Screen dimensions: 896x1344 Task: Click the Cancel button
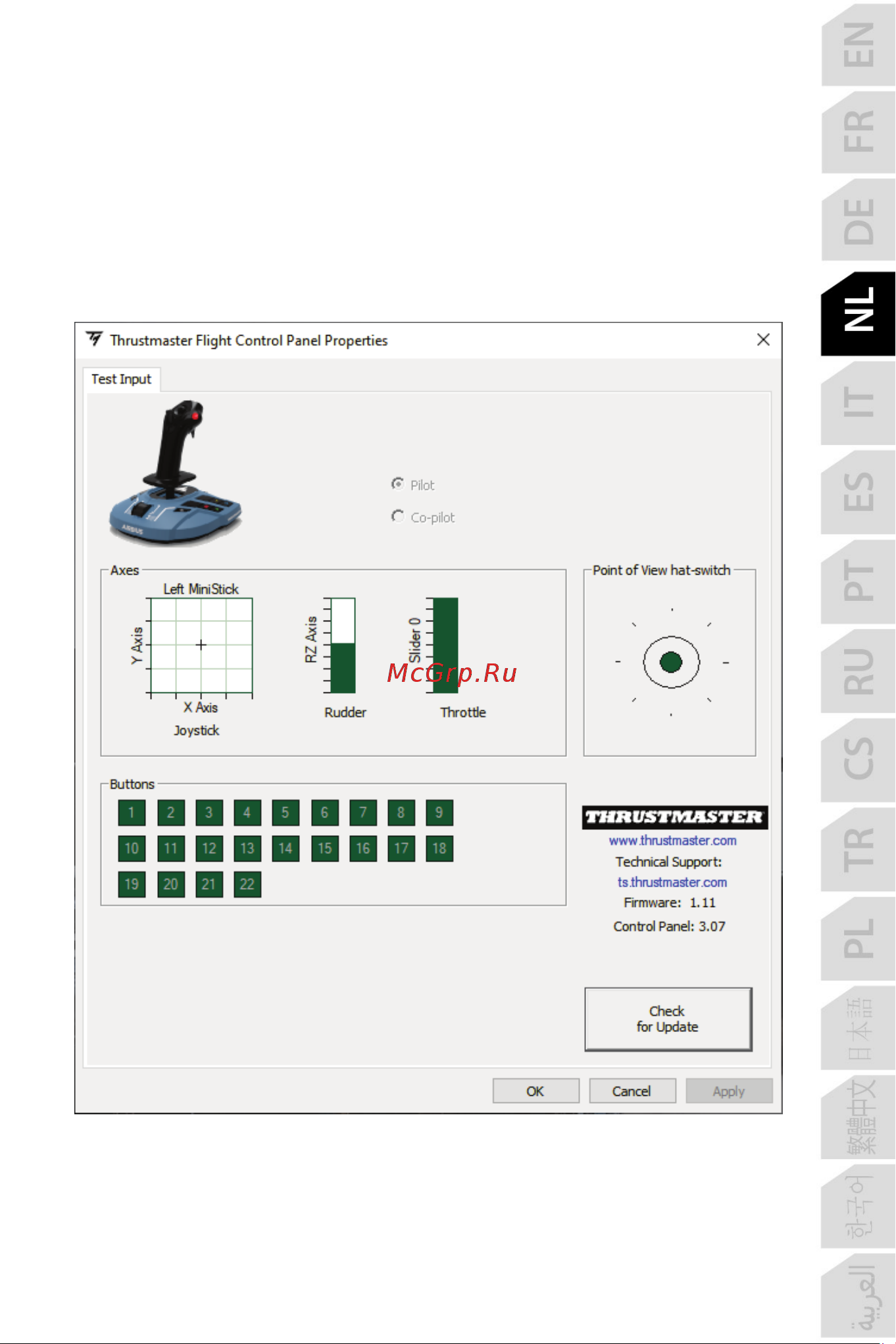632,1091
